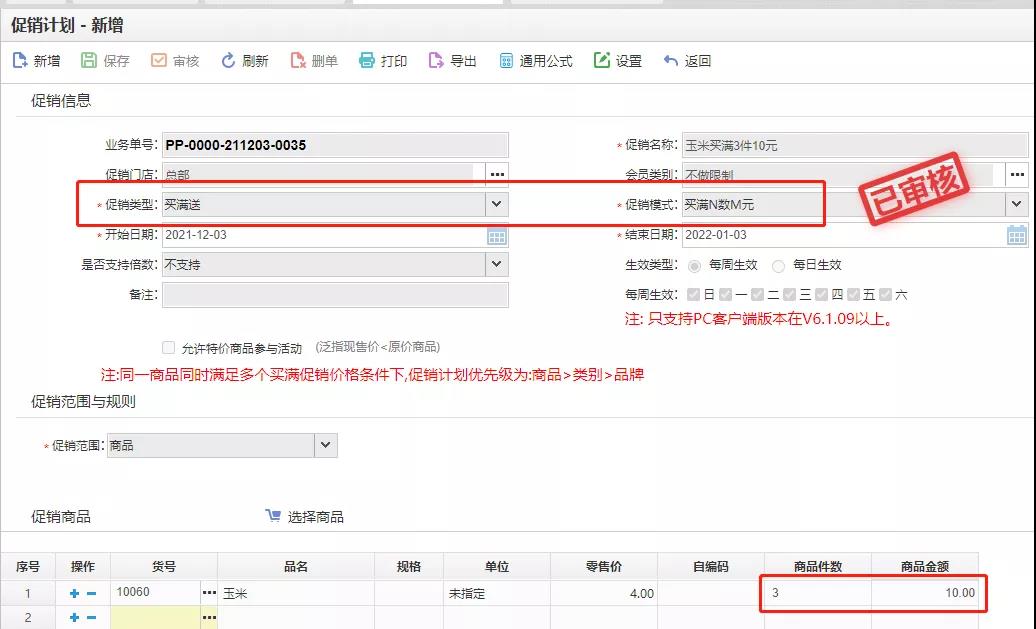Click the 导出 (Export) icon
This screenshot has width=1036, height=629.
pos(451,60)
